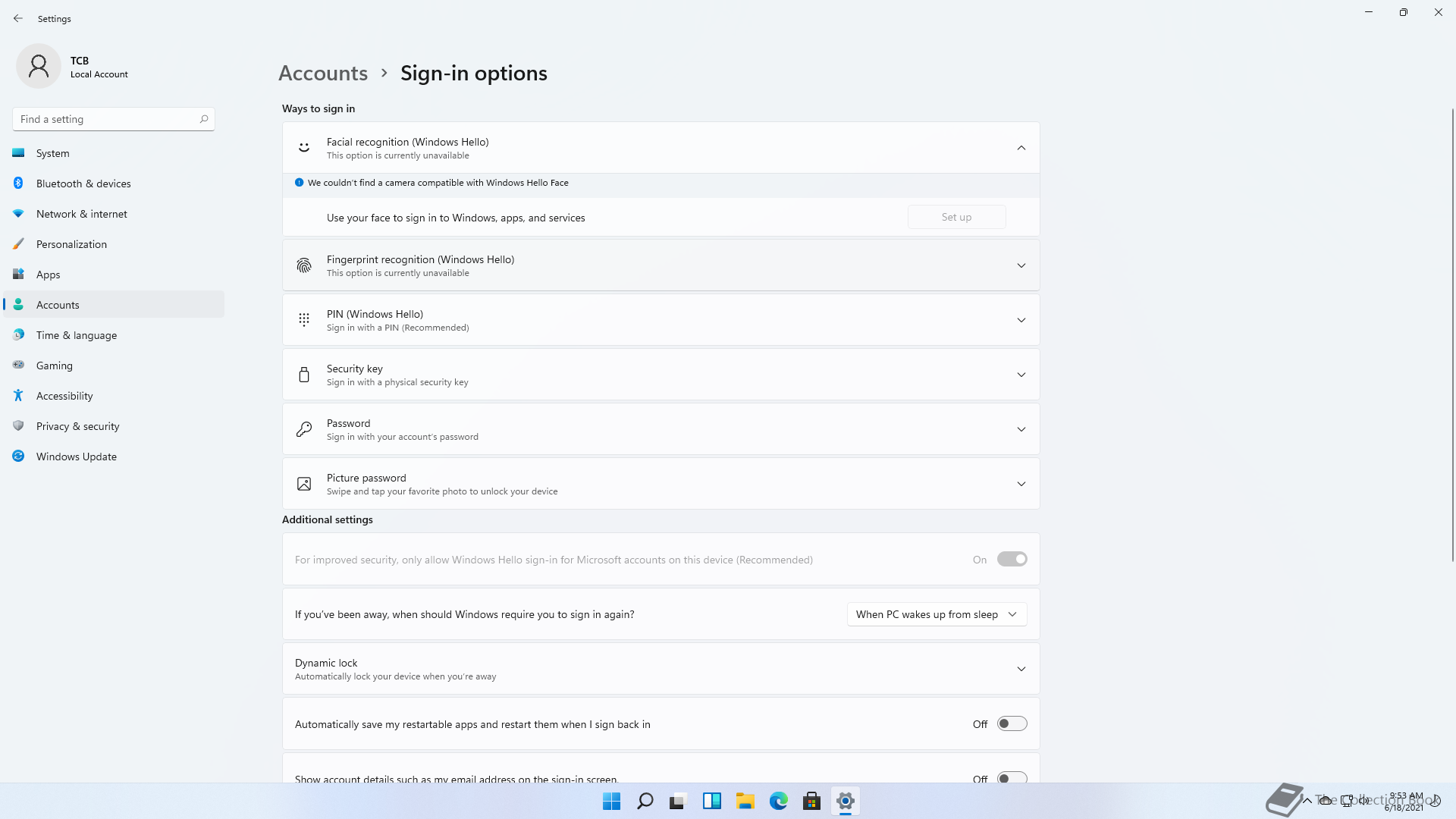Screen dimensions: 1456x819
Task: Click in the Find a setting search box
Action: pos(114,119)
